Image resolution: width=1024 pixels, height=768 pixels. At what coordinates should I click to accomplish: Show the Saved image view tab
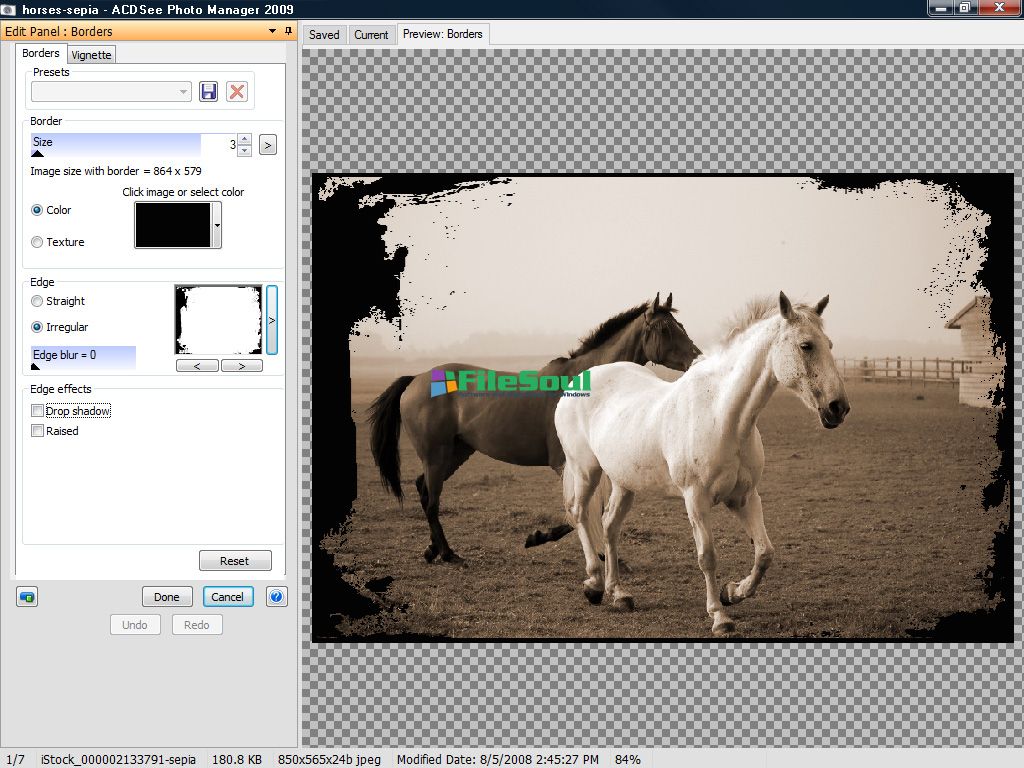[324, 34]
